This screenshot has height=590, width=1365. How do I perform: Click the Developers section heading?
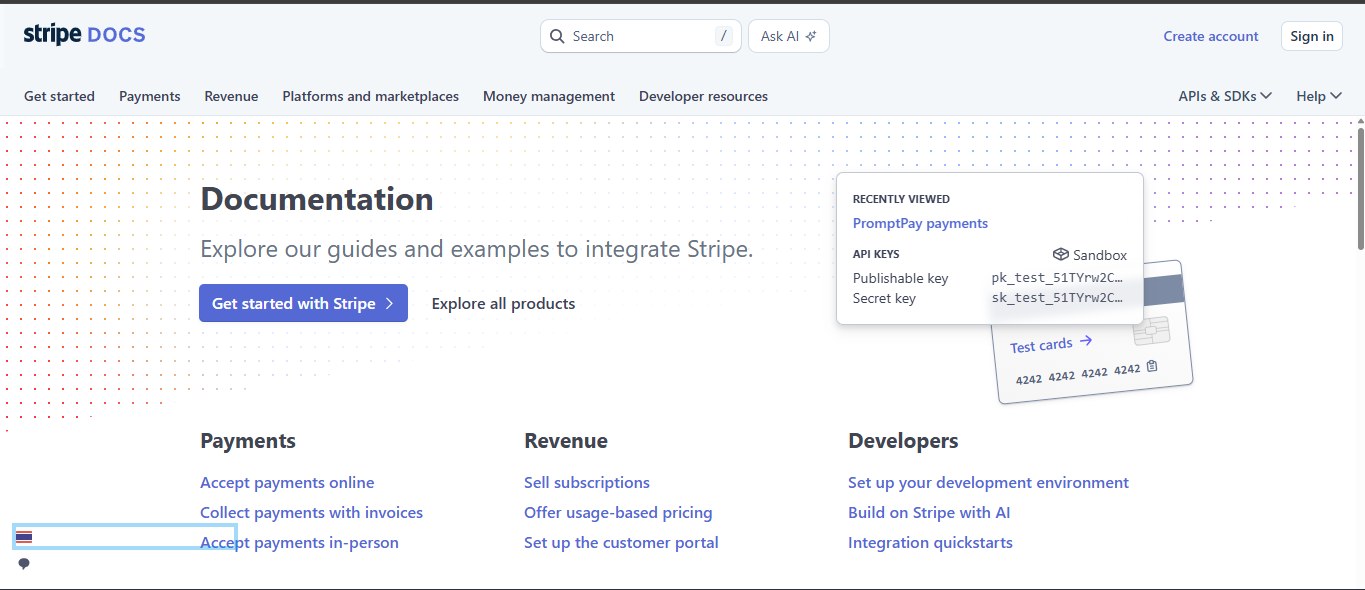click(903, 440)
